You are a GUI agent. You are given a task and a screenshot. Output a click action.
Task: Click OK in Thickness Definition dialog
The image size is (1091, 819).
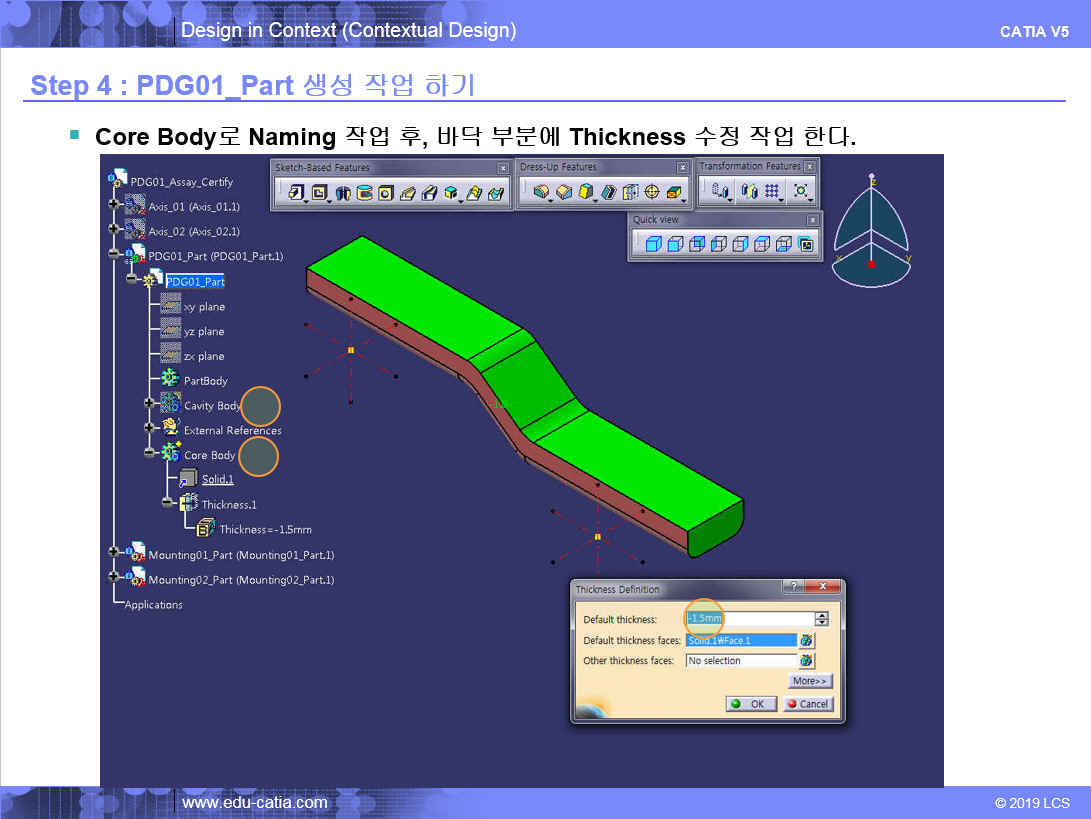(x=749, y=704)
